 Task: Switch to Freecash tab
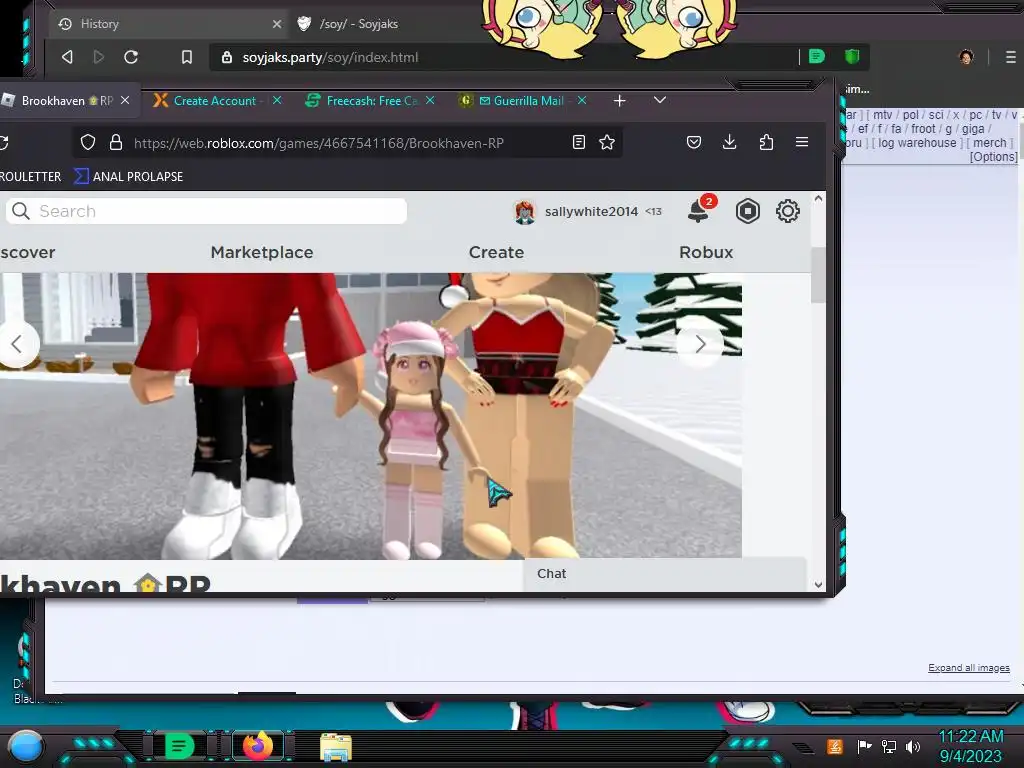[371, 101]
